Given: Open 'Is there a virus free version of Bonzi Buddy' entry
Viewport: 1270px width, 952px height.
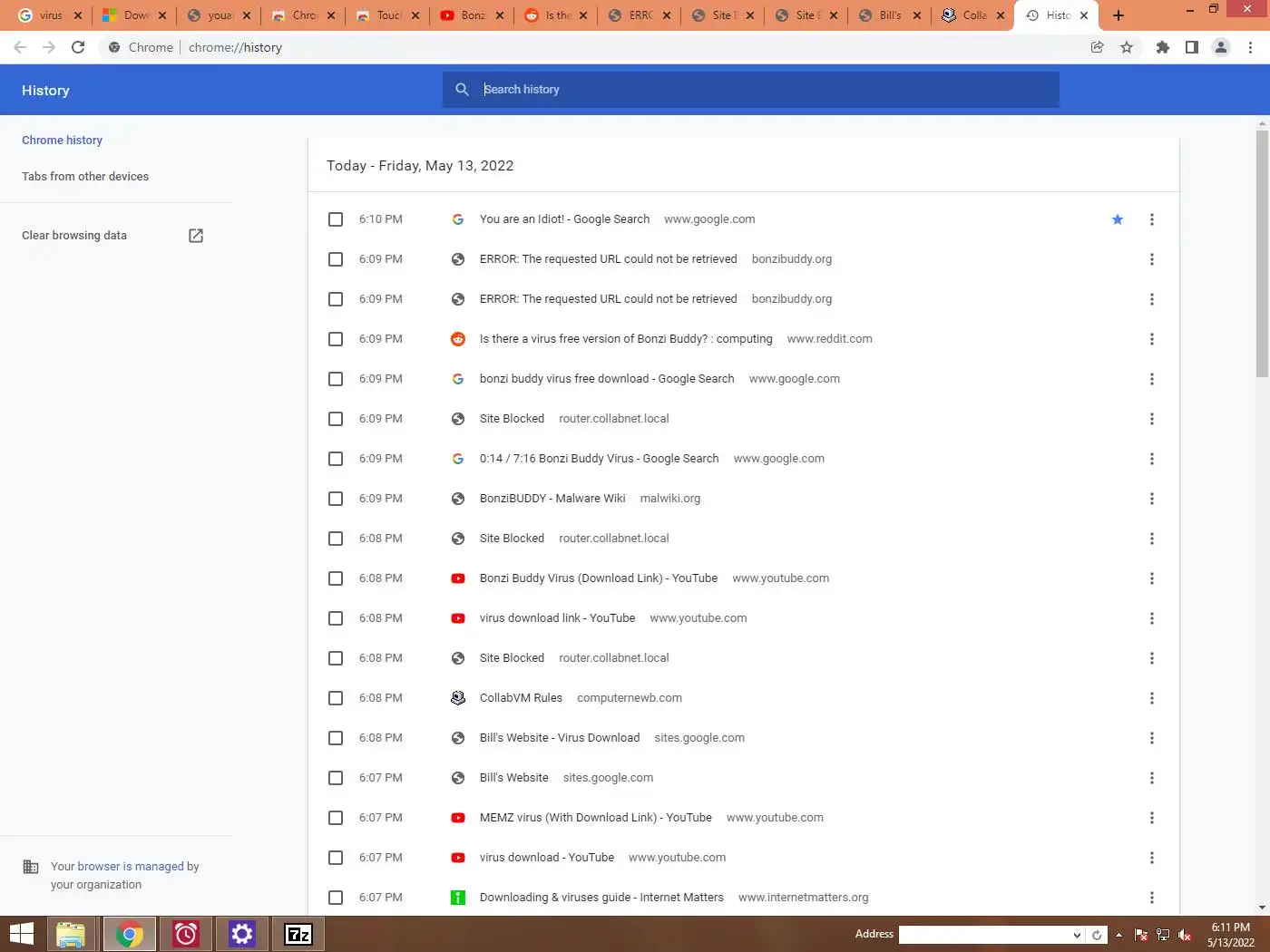Looking at the screenshot, I should tap(626, 339).
